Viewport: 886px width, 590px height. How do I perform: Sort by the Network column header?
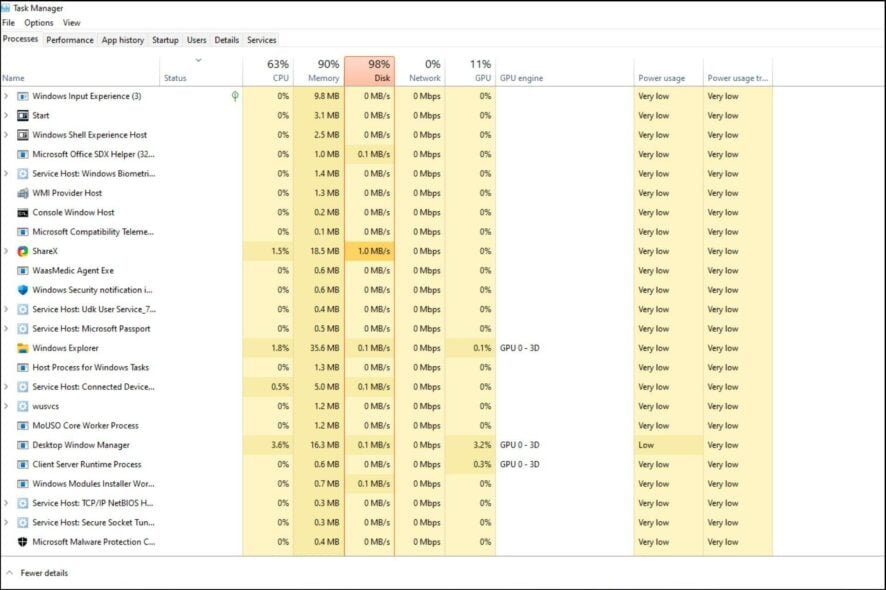coord(420,71)
